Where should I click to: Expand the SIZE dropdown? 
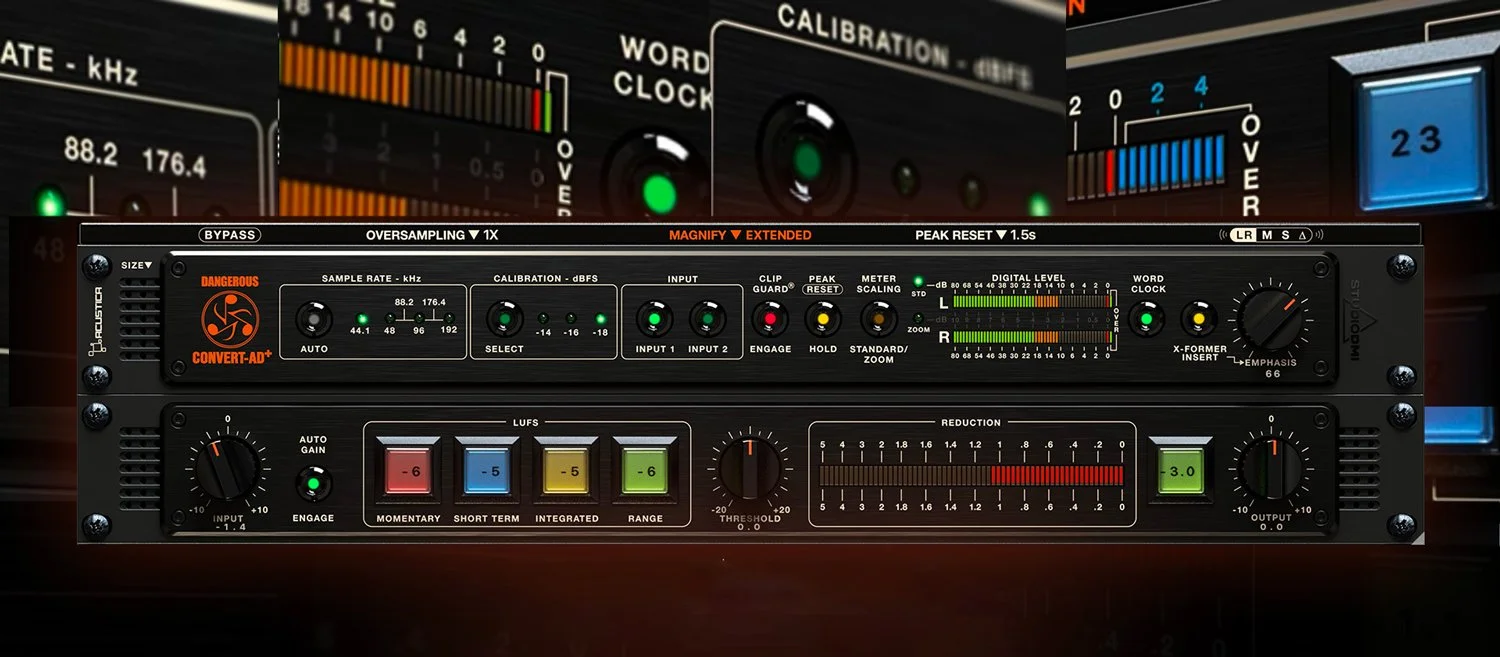[137, 265]
